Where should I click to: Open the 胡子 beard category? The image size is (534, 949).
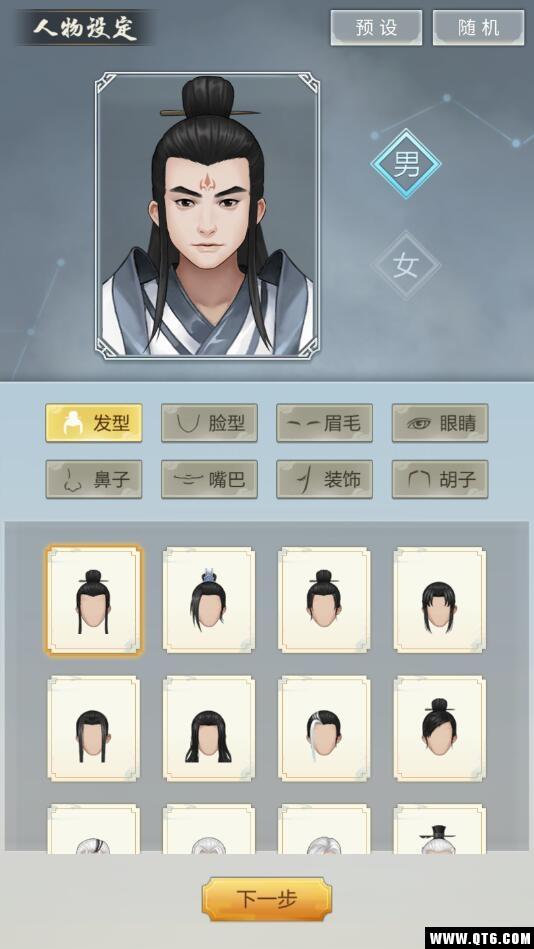click(x=440, y=479)
